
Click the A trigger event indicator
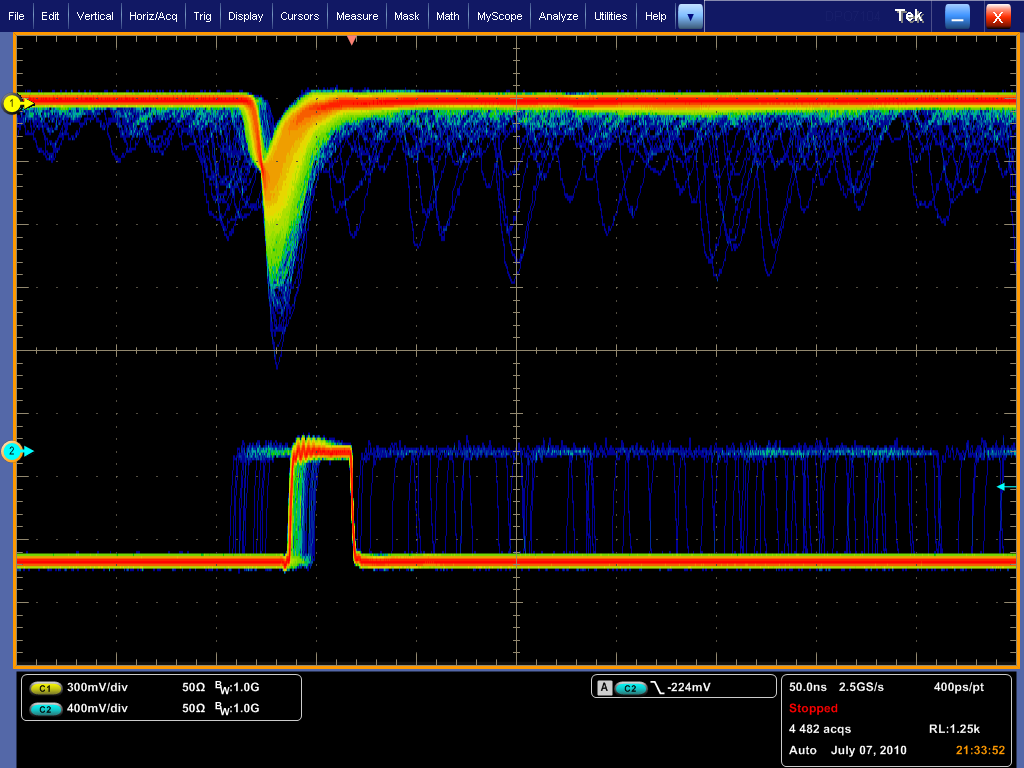tap(604, 688)
